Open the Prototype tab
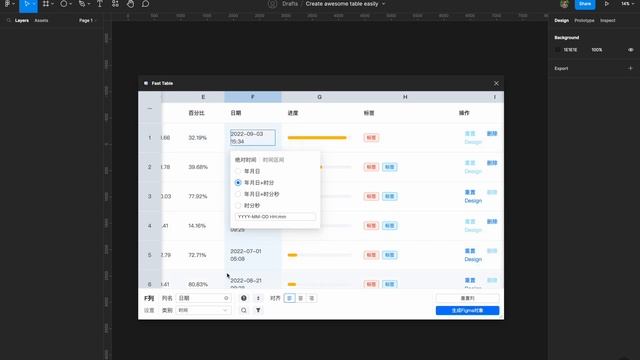Image resolution: width=640 pixels, height=360 pixels. [x=584, y=20]
